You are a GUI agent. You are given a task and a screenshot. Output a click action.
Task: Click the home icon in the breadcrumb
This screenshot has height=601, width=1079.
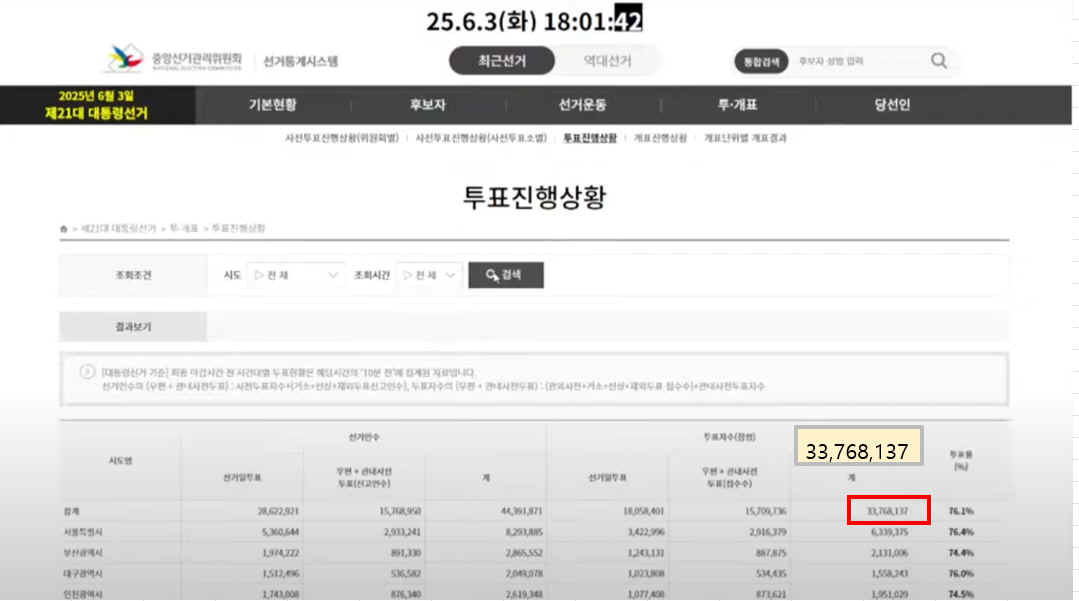coord(64,229)
